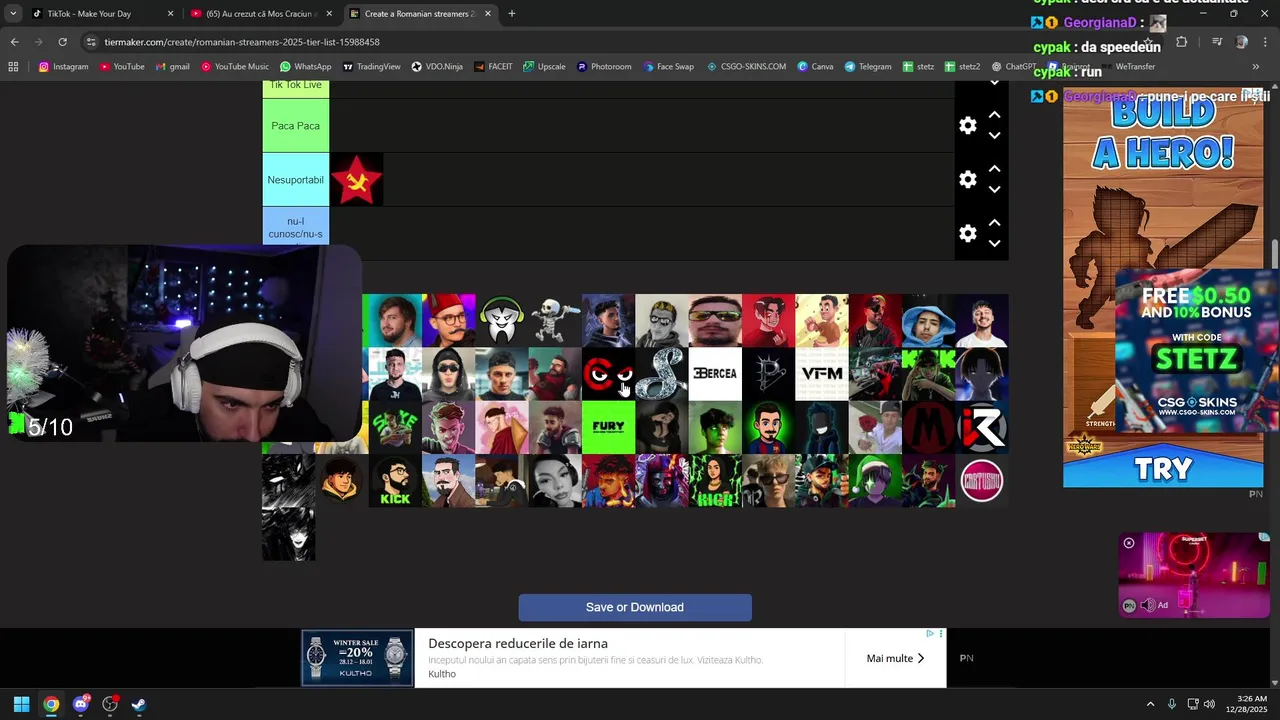Image resolution: width=1280 pixels, height=720 pixels.
Task: Click the Paca Paca tier label
Action: coord(295,126)
